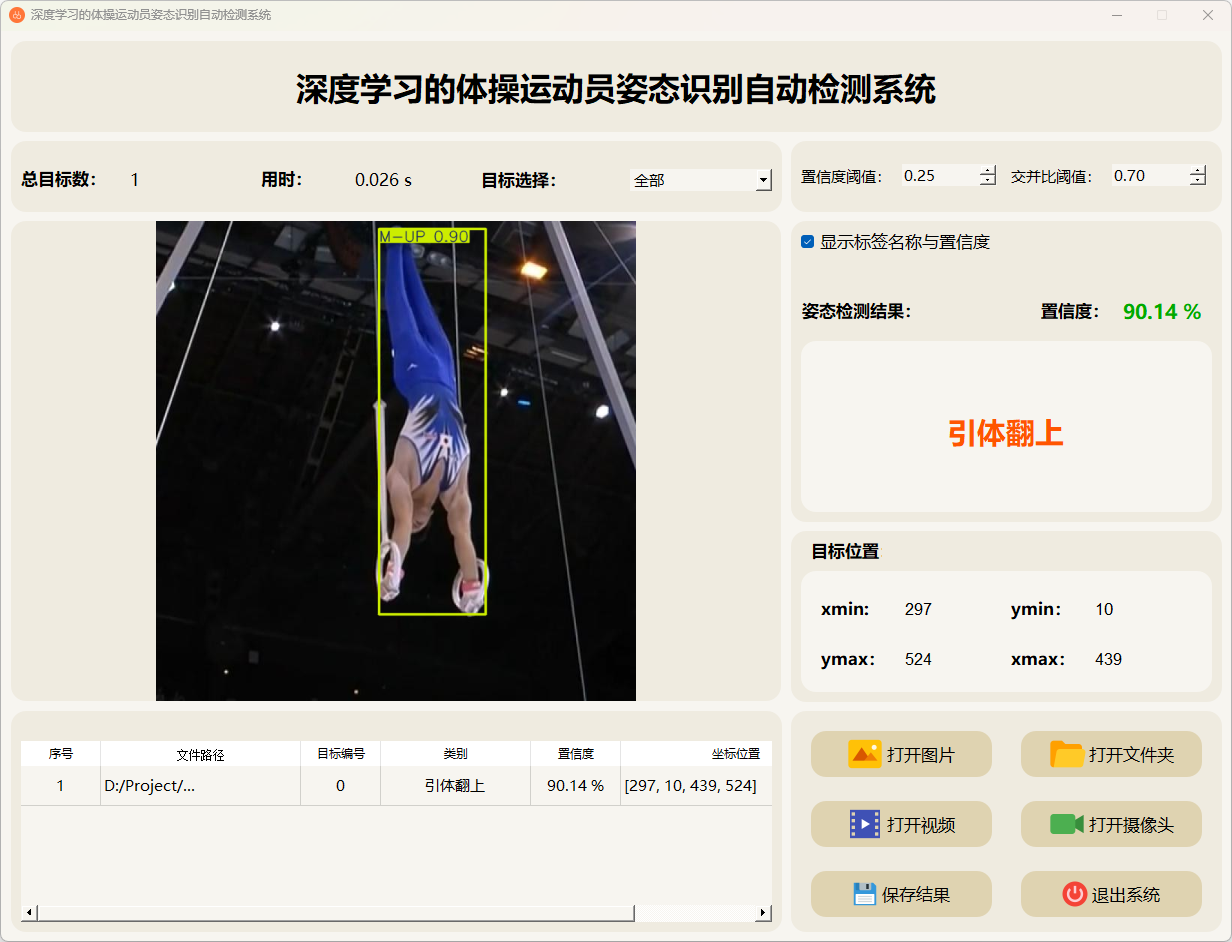Click the confidence threshold value field 0.25
This screenshot has width=1232, height=942.
point(938,176)
